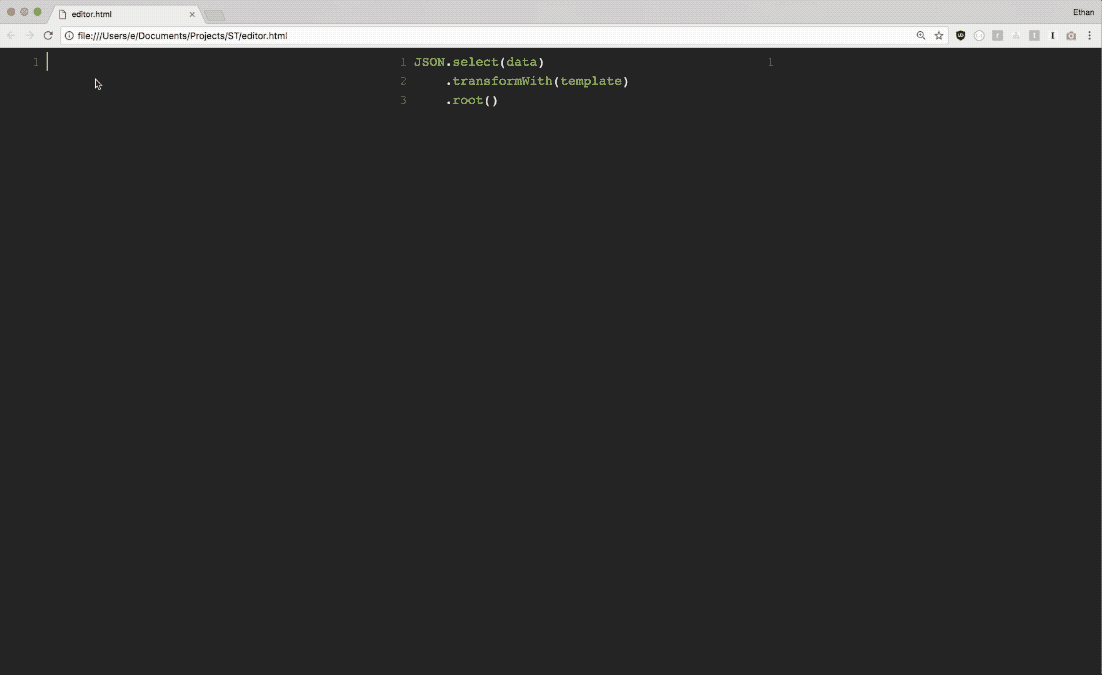This screenshot has width=1102, height=675.
Task: Open the Ethan profile switcher
Action: pyautogui.click(x=1083, y=12)
